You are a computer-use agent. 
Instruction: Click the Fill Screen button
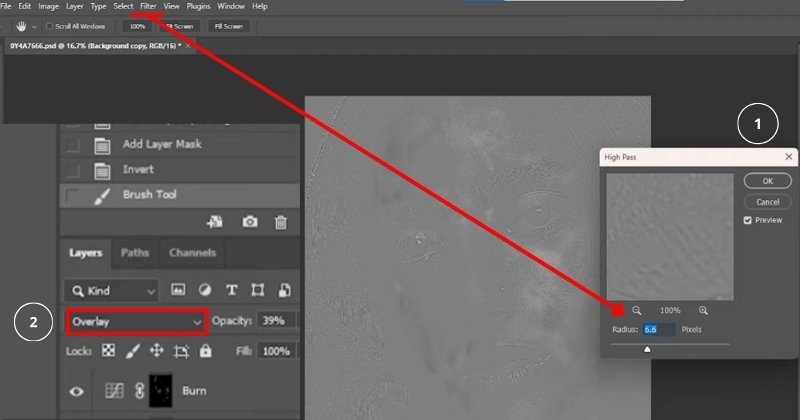click(229, 26)
